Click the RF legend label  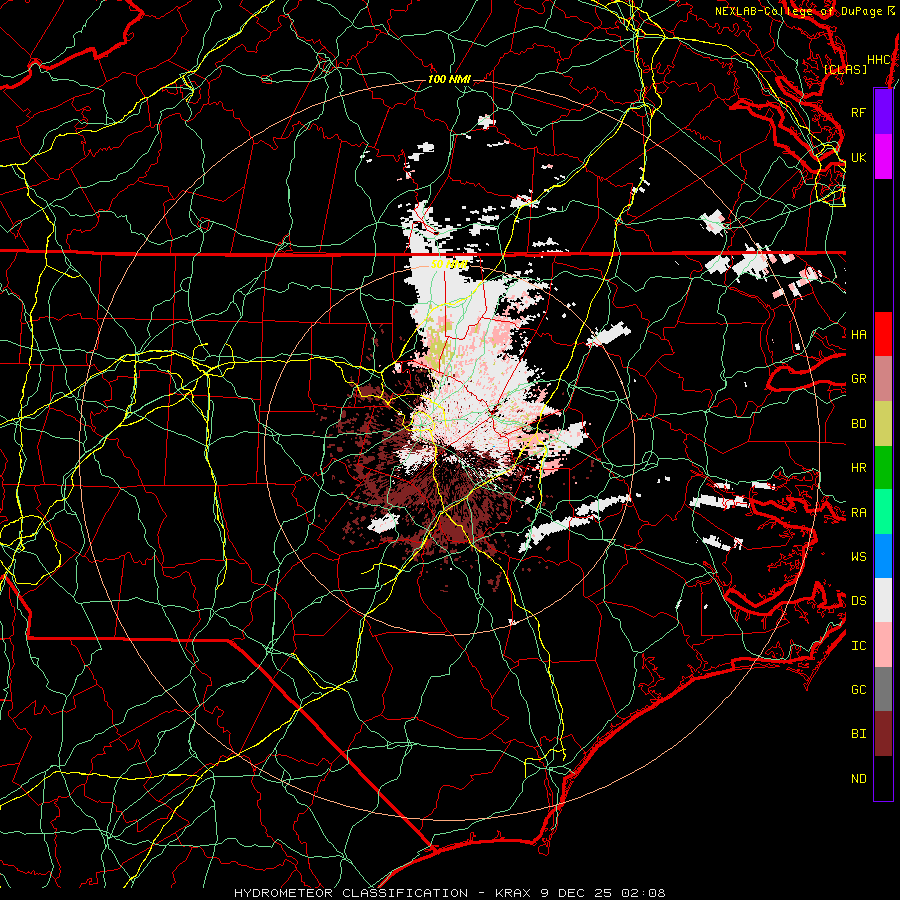859,112
